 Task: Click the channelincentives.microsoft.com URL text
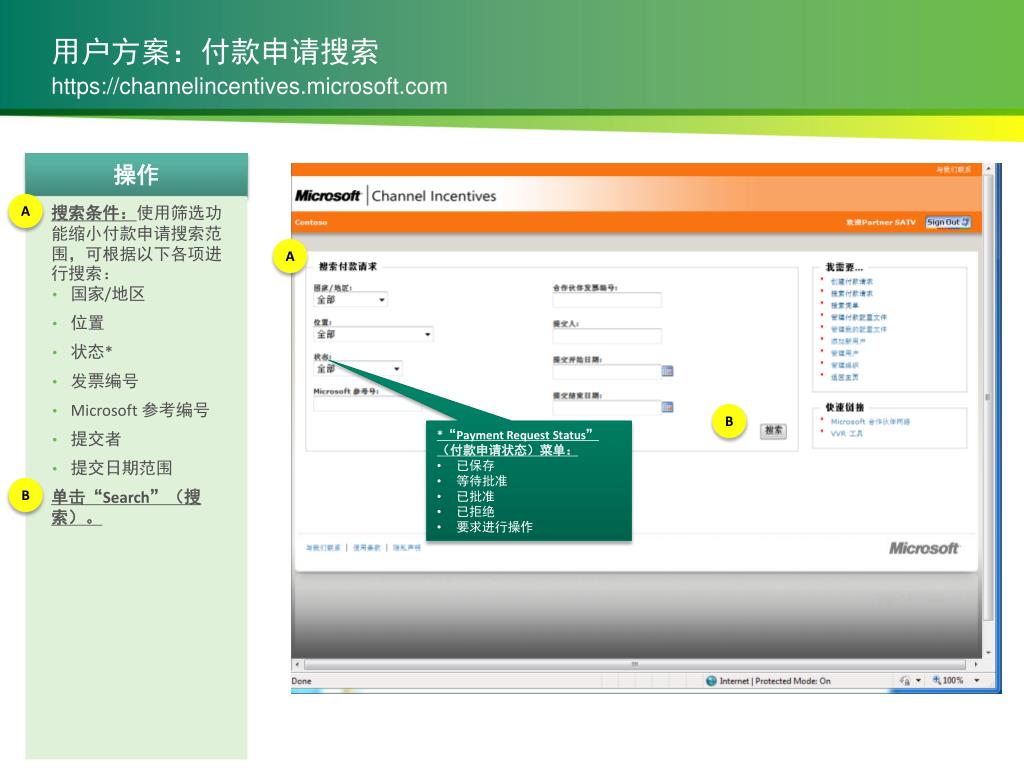tap(249, 86)
